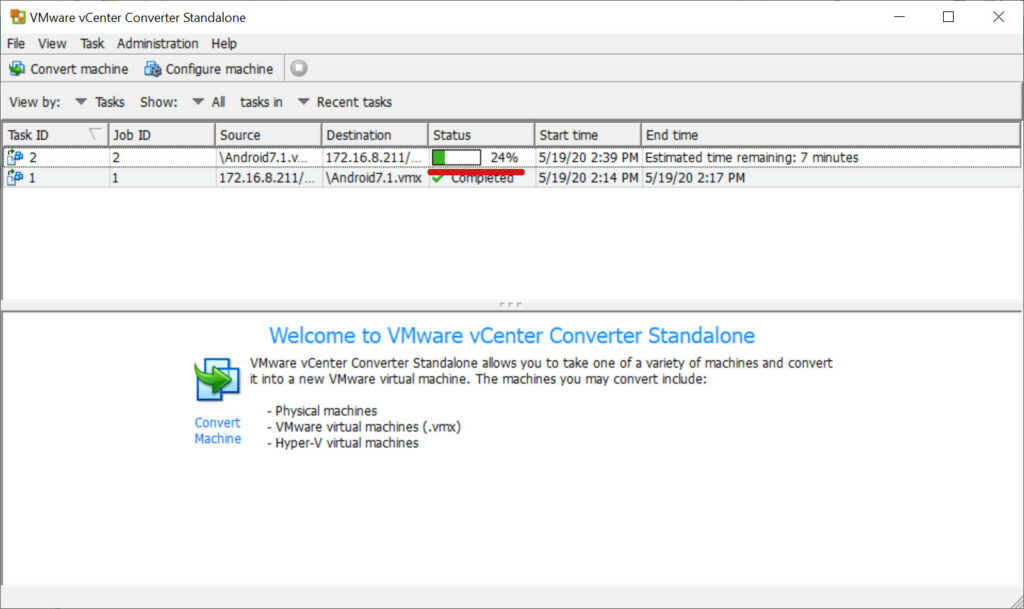
Task: Sort by Job ID column header
Action: pos(161,135)
